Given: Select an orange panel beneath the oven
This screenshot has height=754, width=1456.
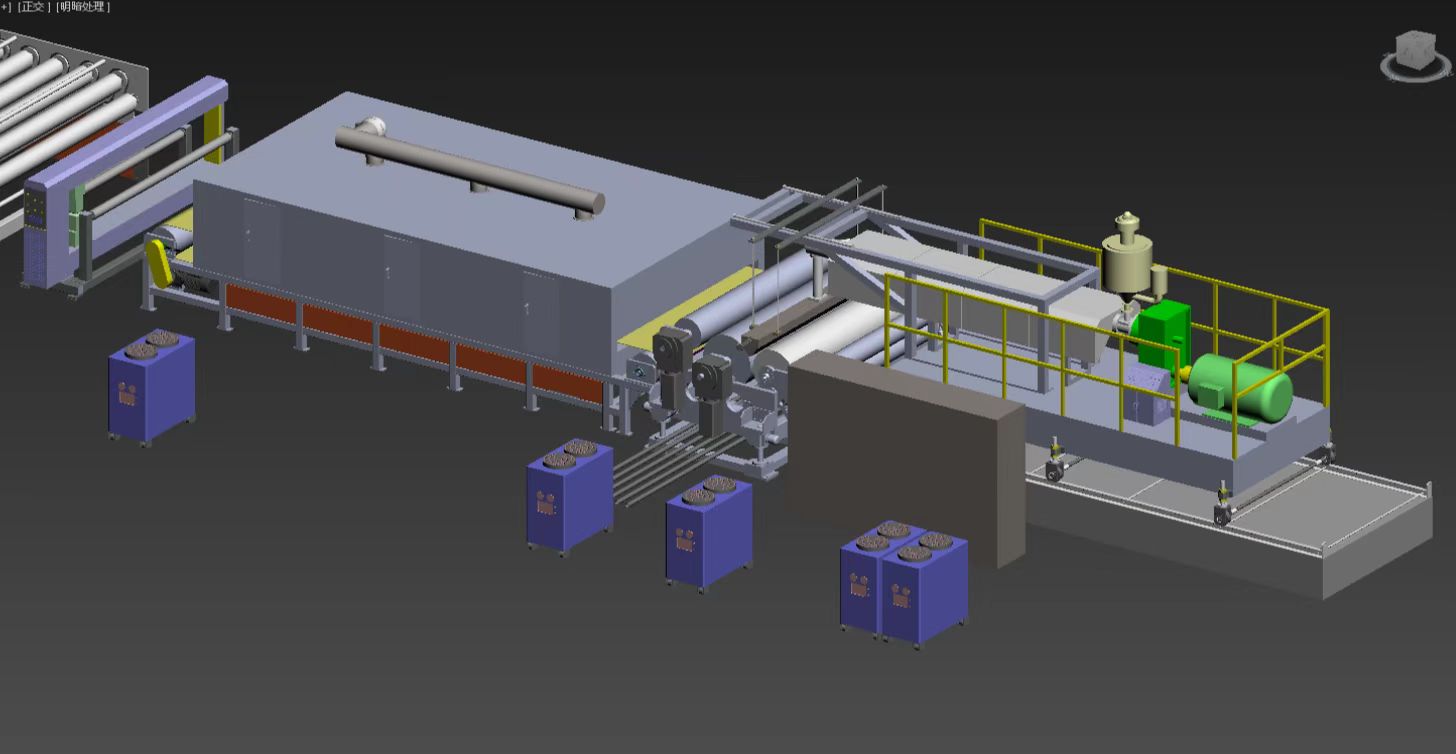Looking at the screenshot, I should 338,323.
